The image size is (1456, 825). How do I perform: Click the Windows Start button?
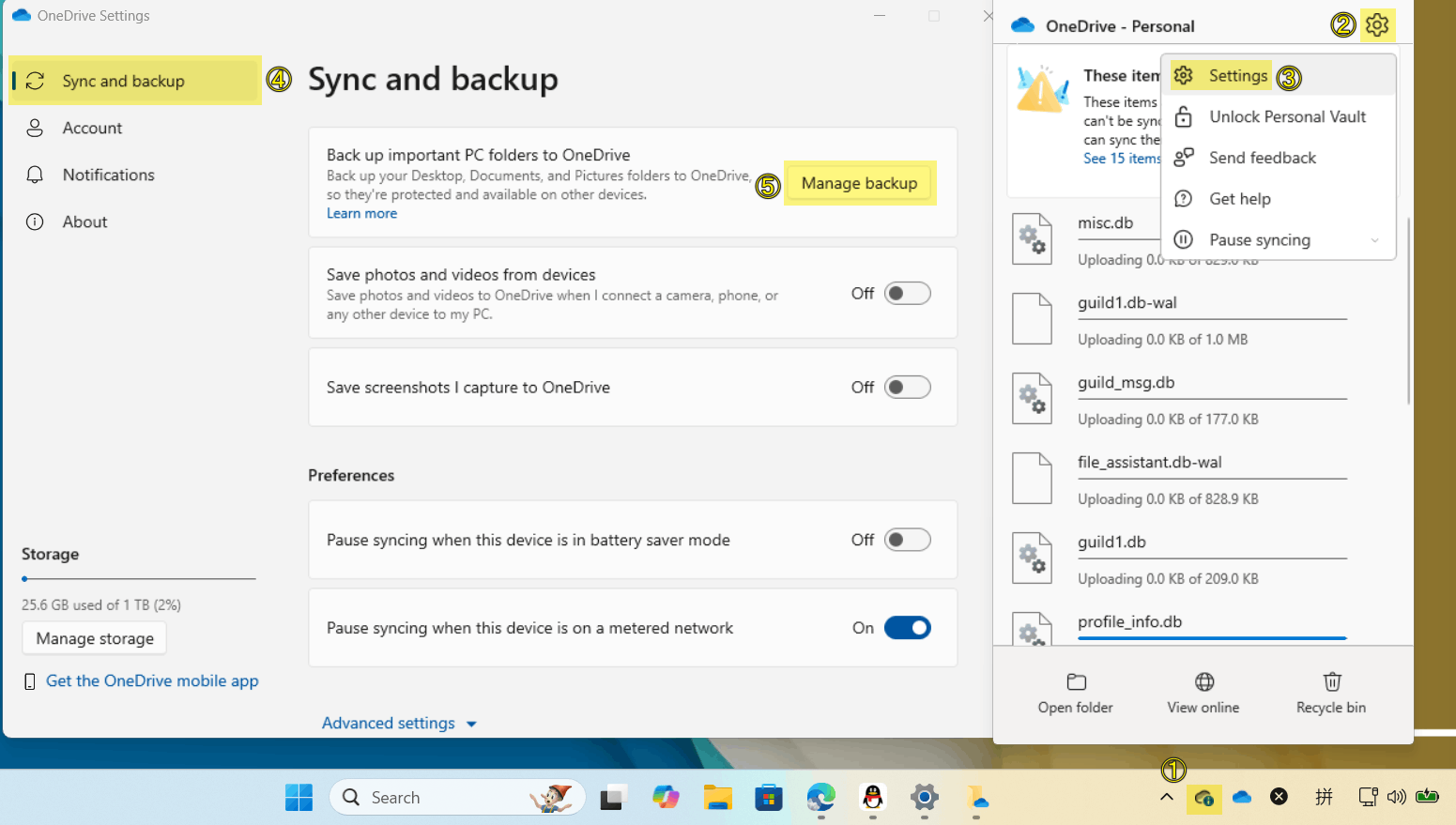[299, 798]
